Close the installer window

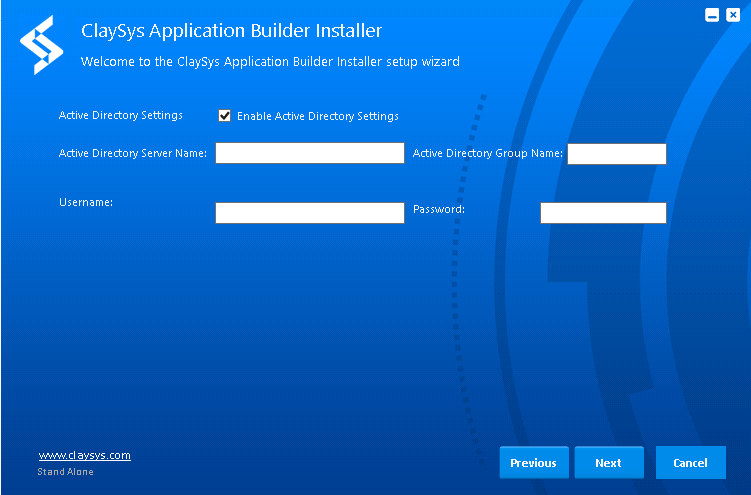733,15
